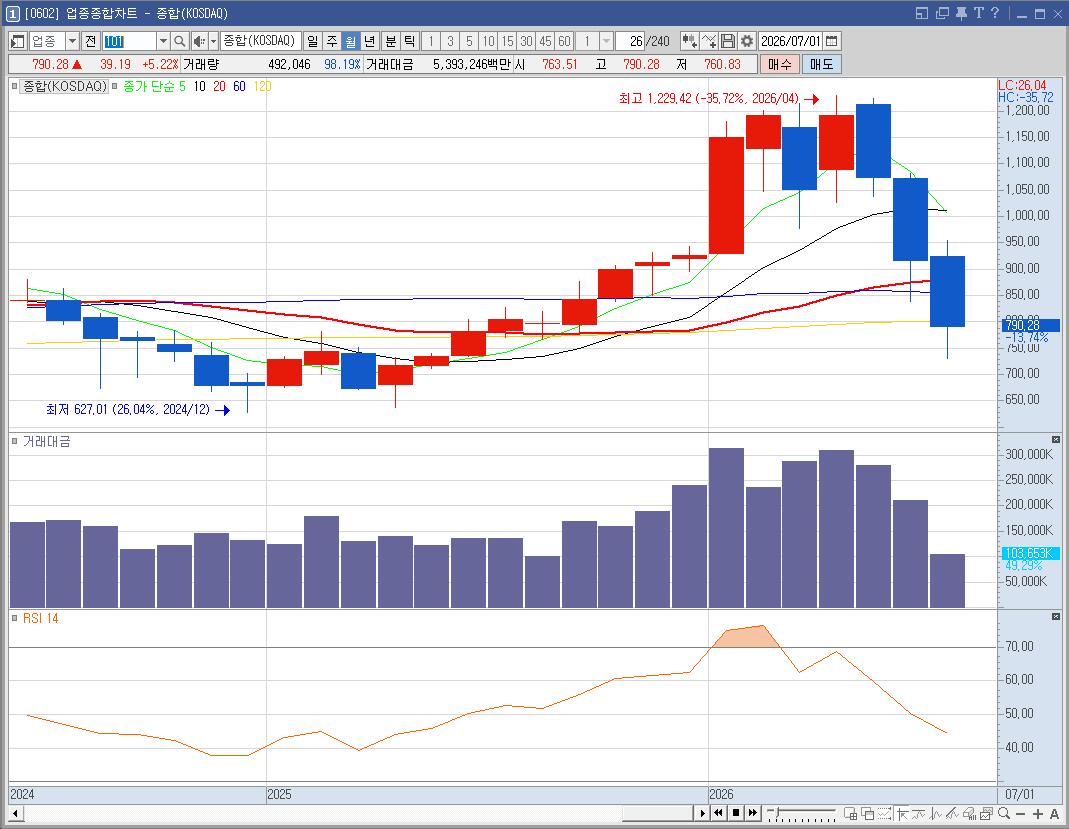The image size is (1069, 829).
Task: Click the 매수 buy button
Action: 779,64
